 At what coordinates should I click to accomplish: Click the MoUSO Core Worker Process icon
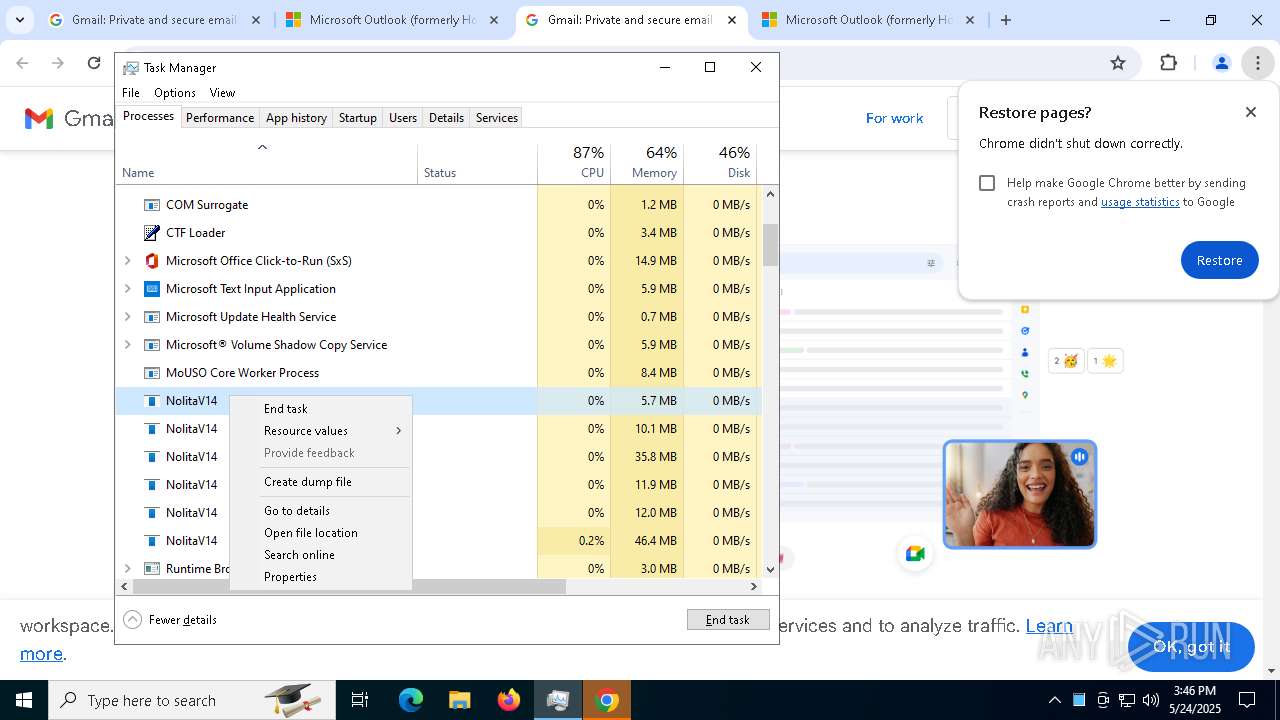[x=152, y=373]
